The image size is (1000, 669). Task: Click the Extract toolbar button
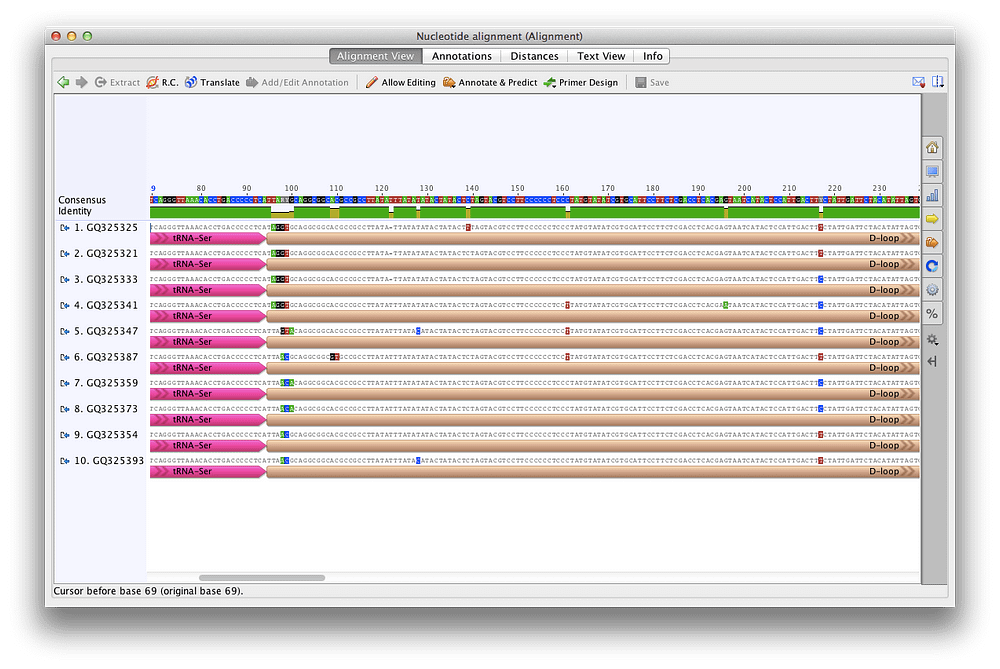click(x=117, y=82)
